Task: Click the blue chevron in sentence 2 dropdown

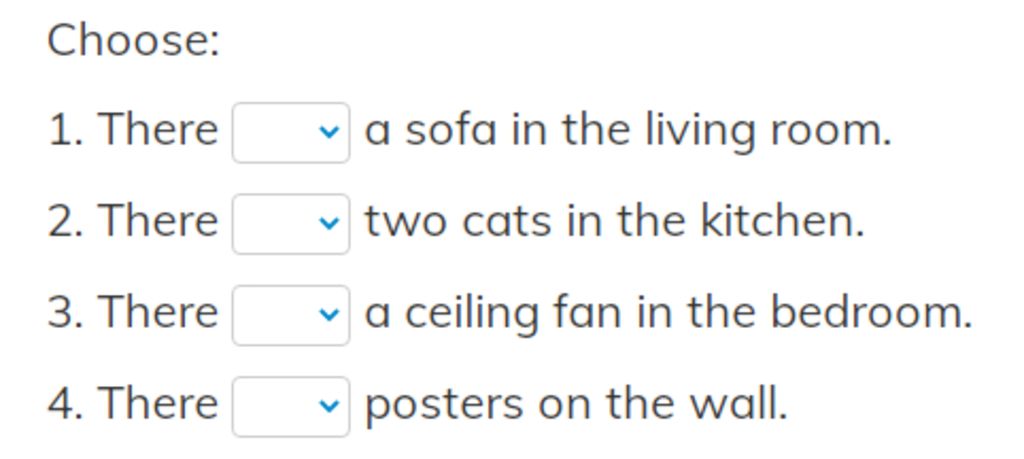Action: (x=328, y=224)
